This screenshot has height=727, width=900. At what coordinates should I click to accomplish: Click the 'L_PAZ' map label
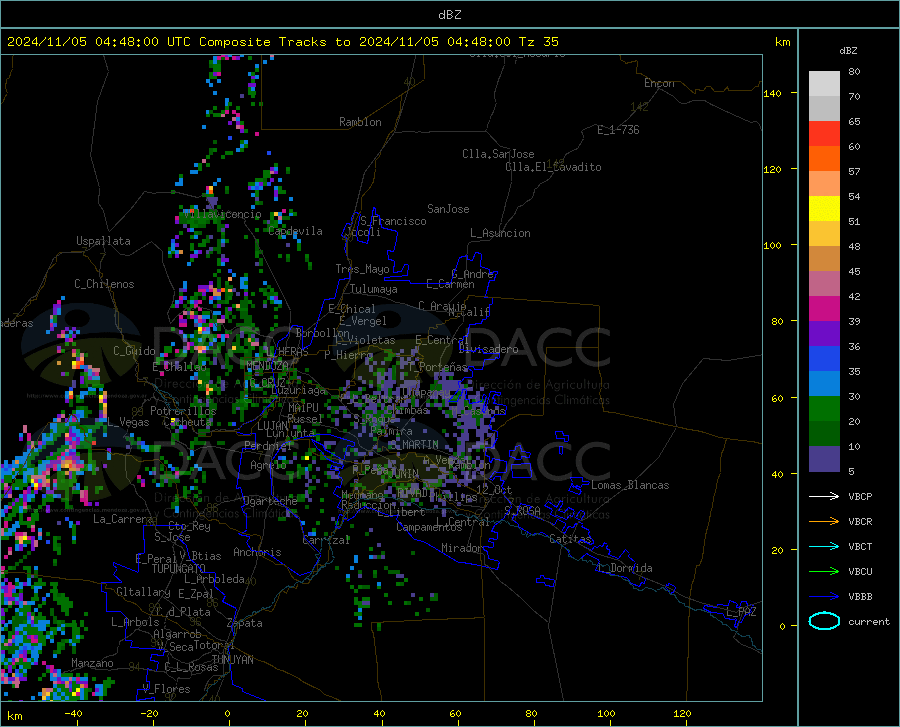(741, 612)
